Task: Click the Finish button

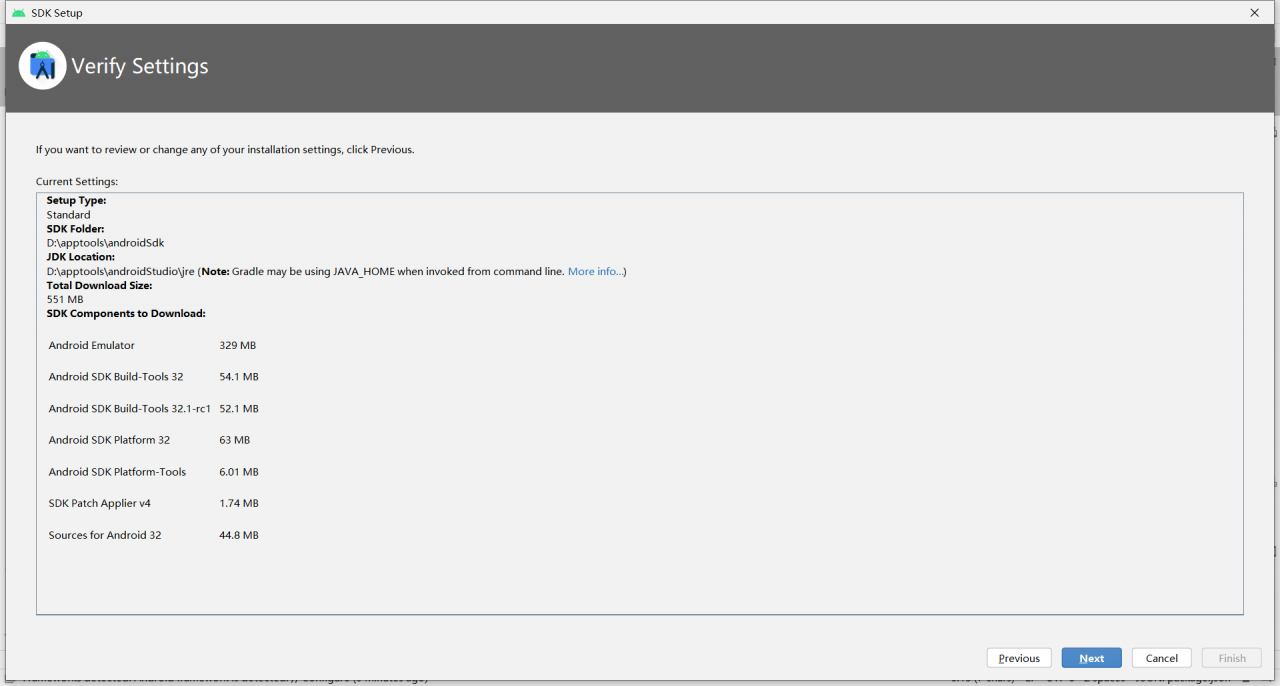Action: (1232, 658)
